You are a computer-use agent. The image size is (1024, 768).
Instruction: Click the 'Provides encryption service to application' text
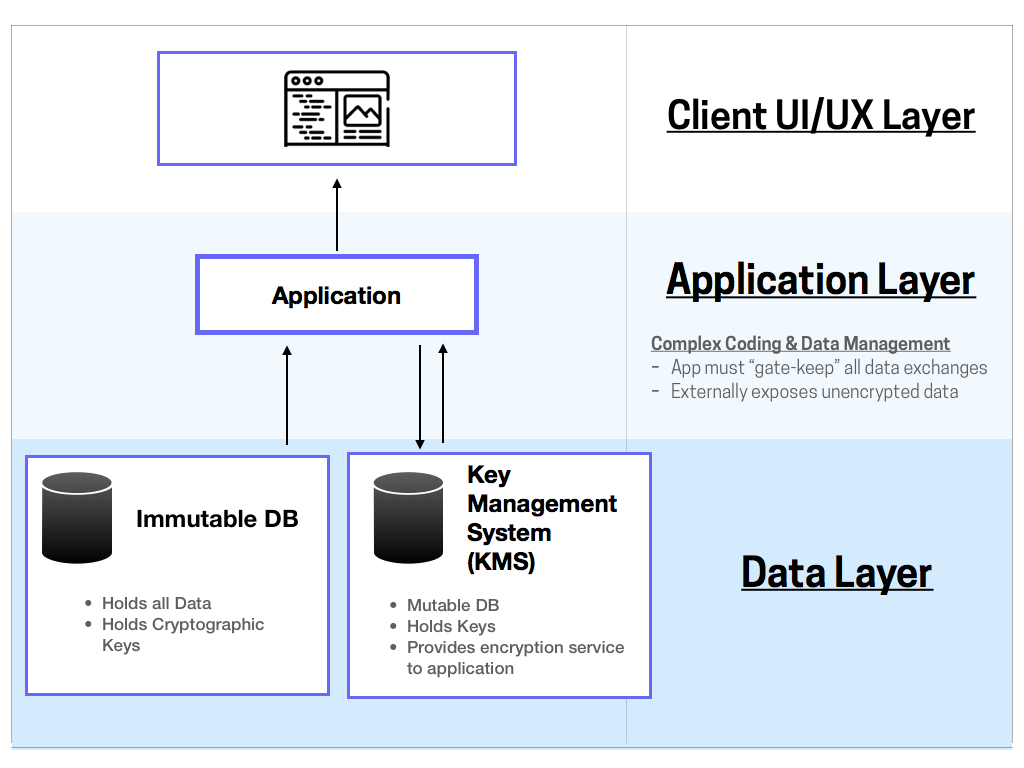[x=515, y=657]
